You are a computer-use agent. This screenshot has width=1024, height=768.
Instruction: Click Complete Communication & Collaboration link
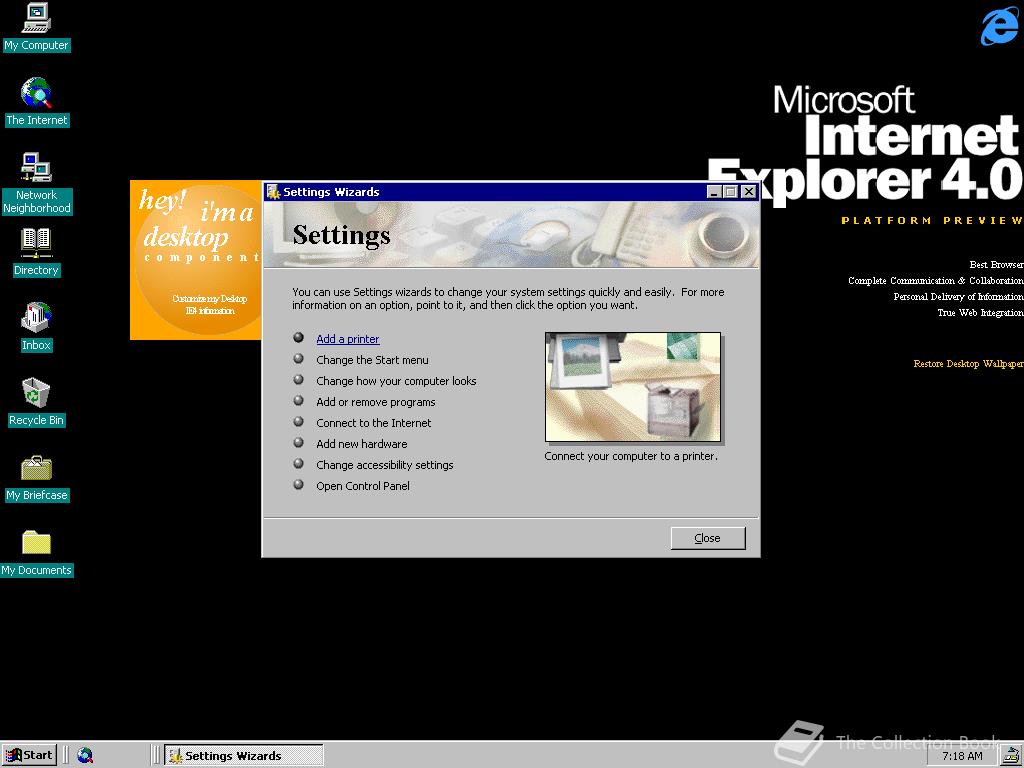point(936,281)
